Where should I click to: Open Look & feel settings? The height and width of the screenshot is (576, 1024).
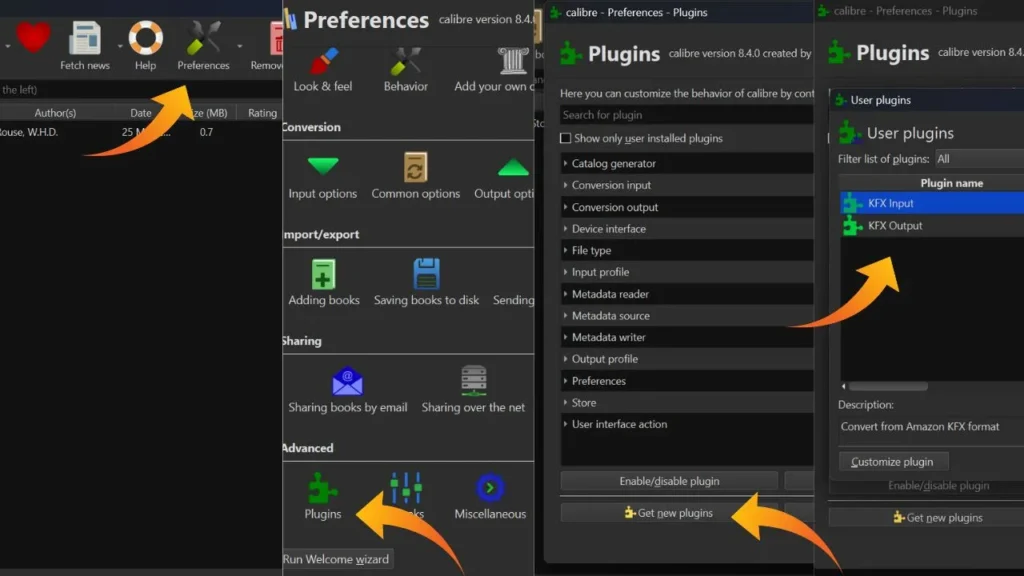coord(323,70)
